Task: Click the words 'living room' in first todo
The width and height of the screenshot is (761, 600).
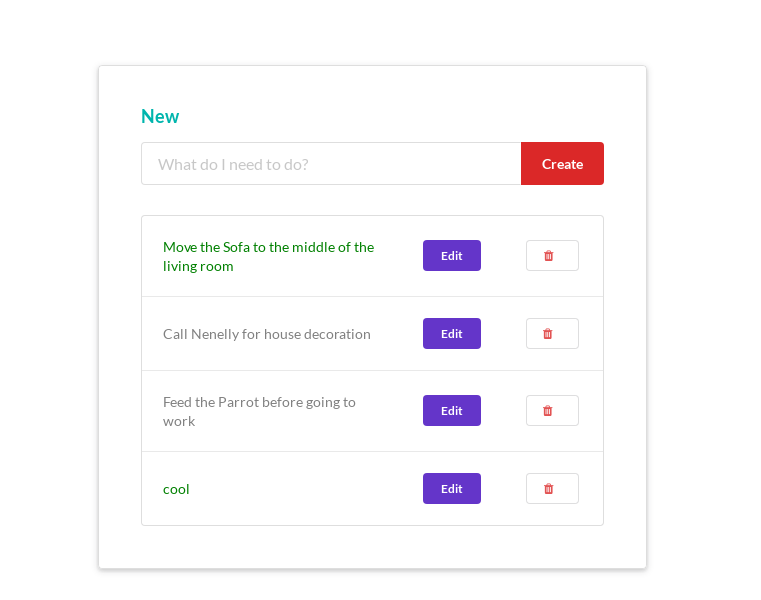Action: [x=198, y=266]
